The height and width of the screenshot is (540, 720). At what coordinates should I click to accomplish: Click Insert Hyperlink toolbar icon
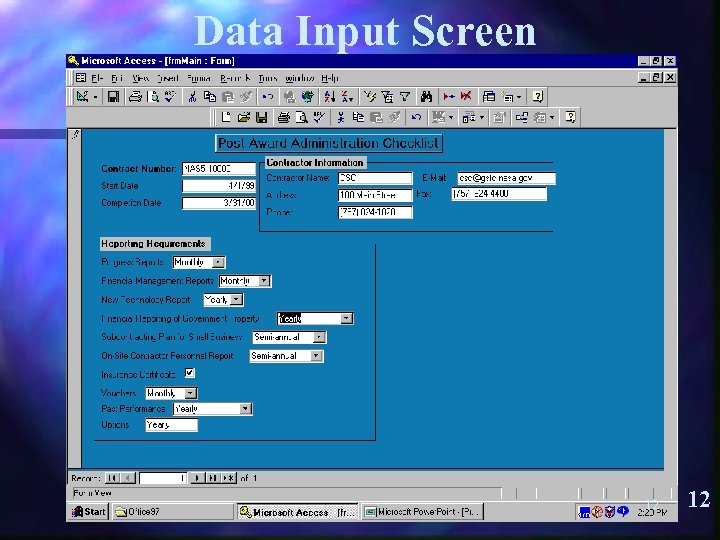click(289, 97)
